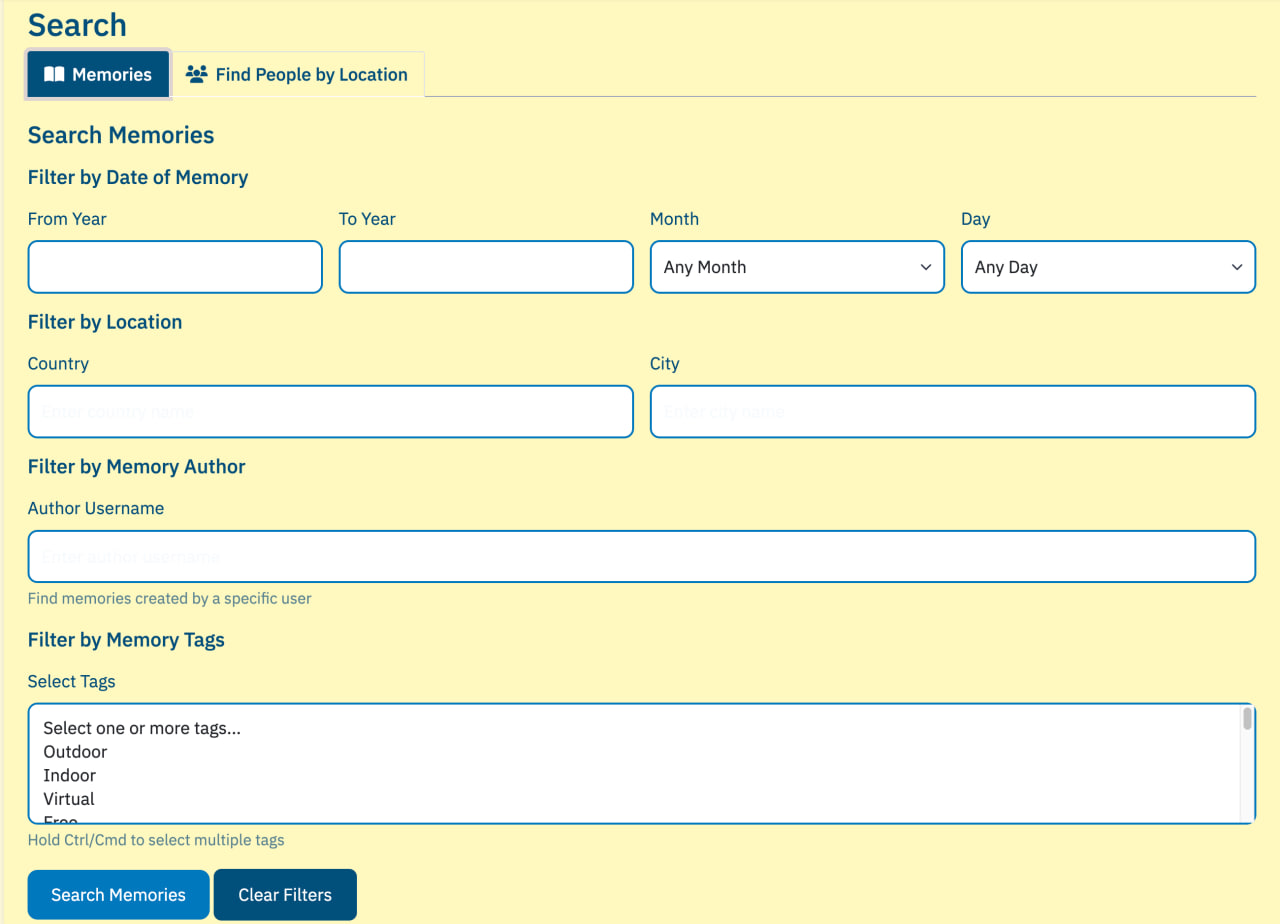Select the Outdoor tag in list

coord(75,752)
